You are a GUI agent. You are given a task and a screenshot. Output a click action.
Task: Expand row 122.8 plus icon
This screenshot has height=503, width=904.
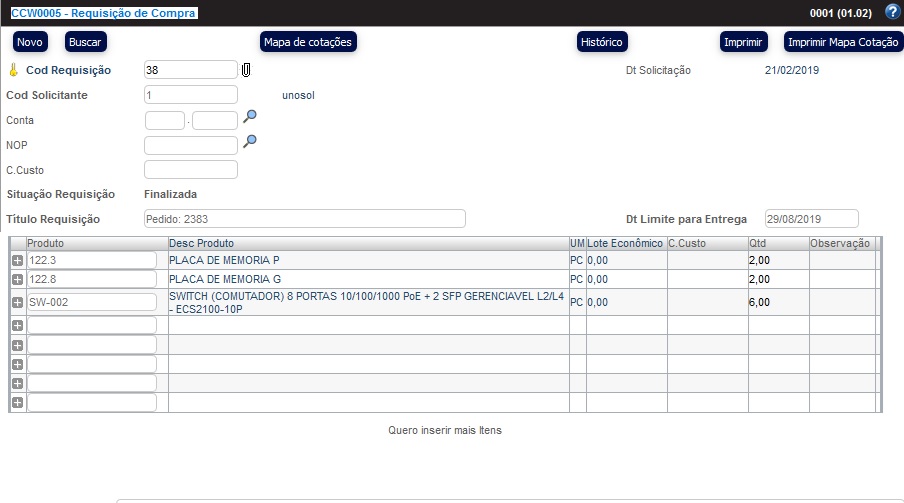click(x=17, y=279)
